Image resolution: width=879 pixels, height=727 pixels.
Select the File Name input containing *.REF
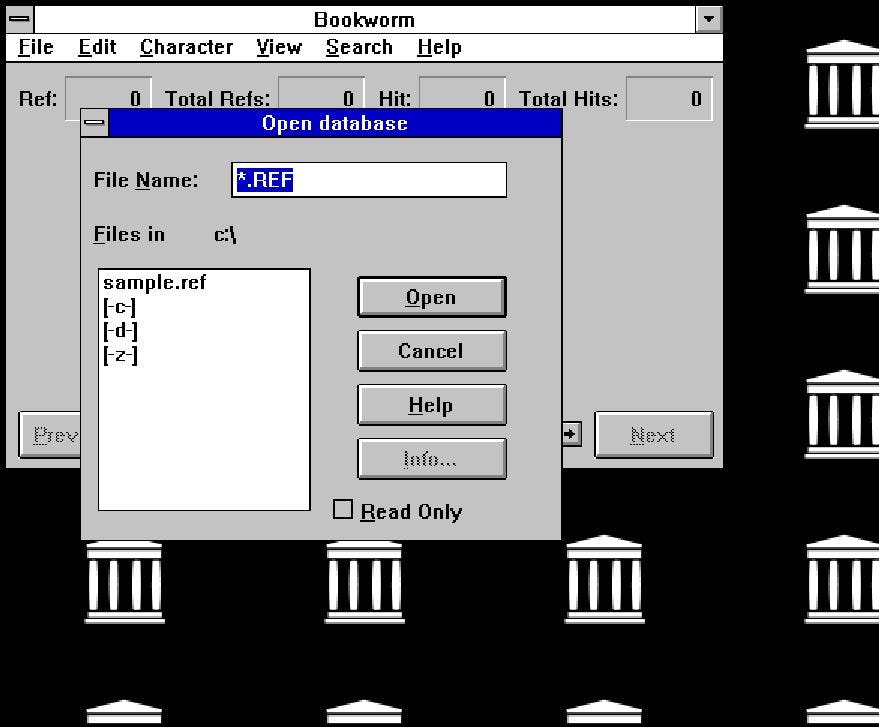[x=369, y=180]
